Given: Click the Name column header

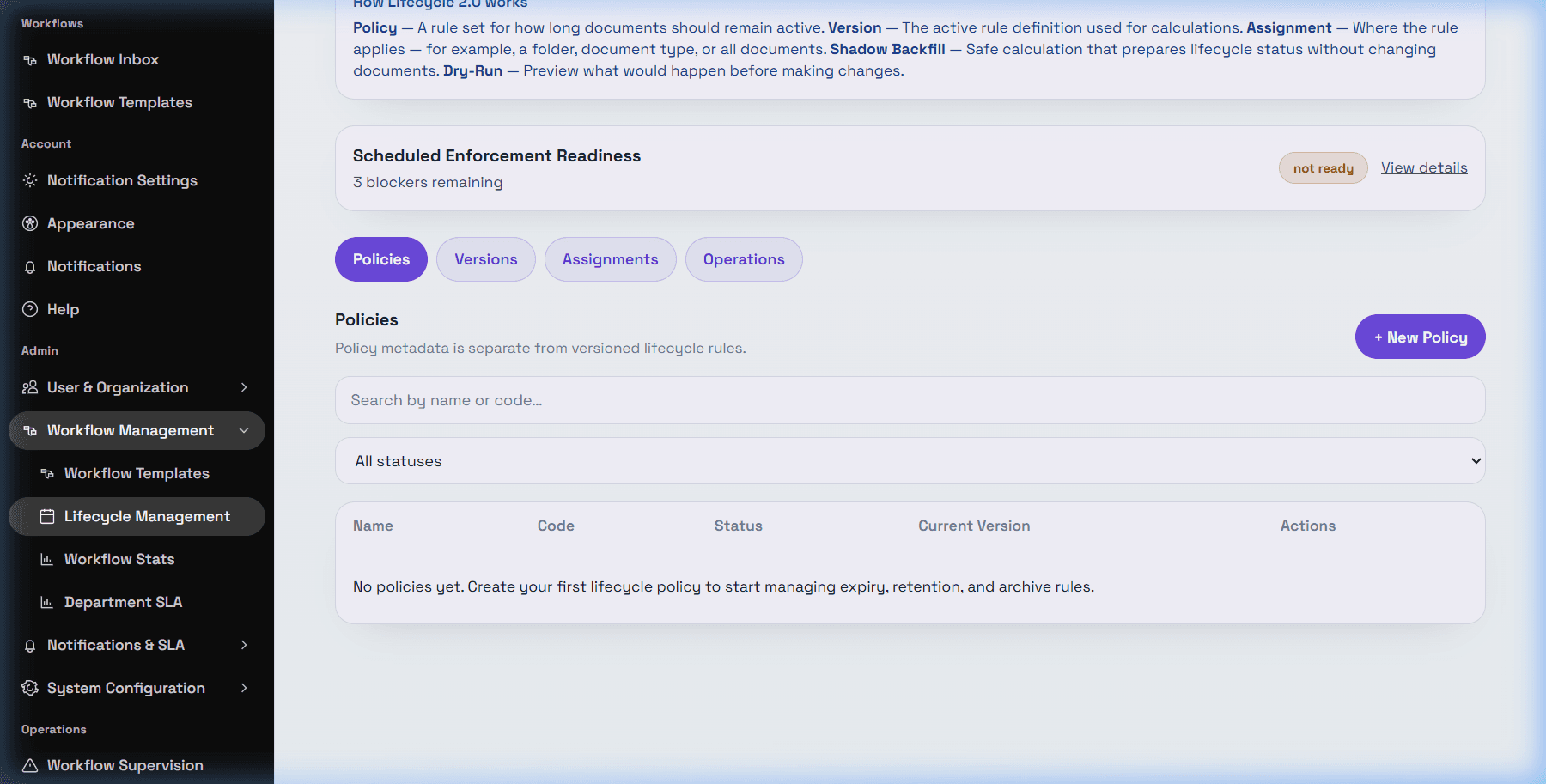Looking at the screenshot, I should 373,526.
